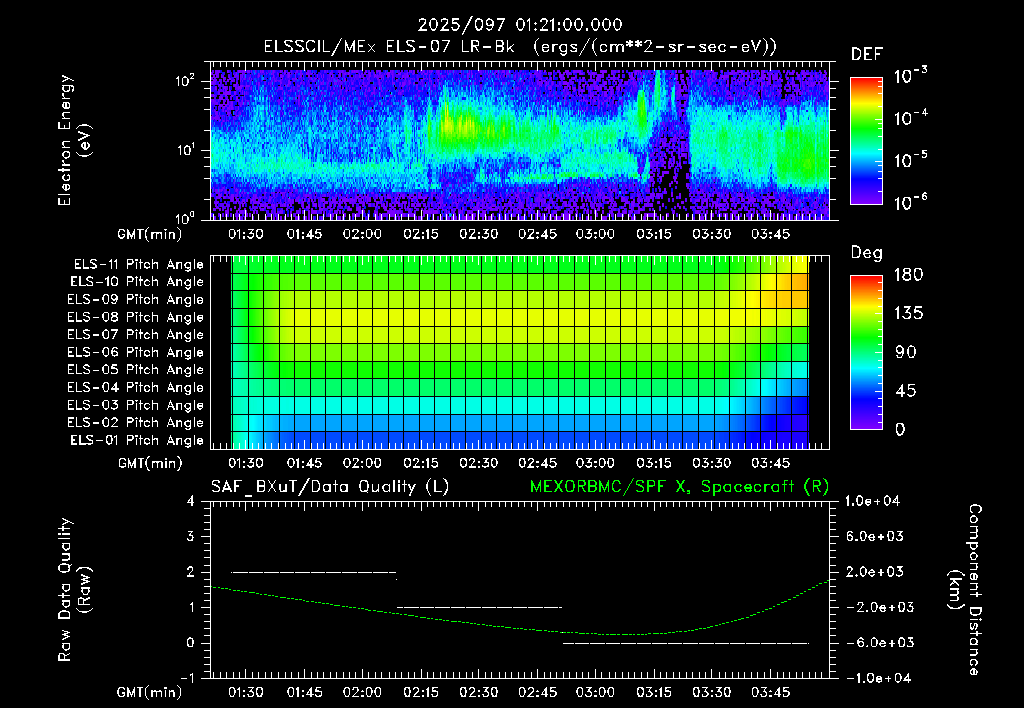Click the SAF_BXuT/Data Quality (L) label
Image resolution: width=1024 pixels, height=708 pixels.
[330, 487]
